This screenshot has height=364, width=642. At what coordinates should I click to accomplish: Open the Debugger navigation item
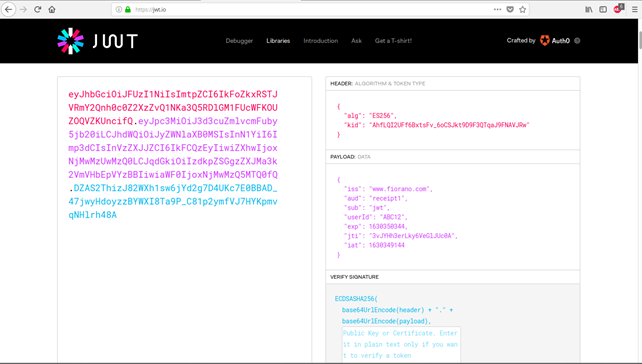point(239,41)
